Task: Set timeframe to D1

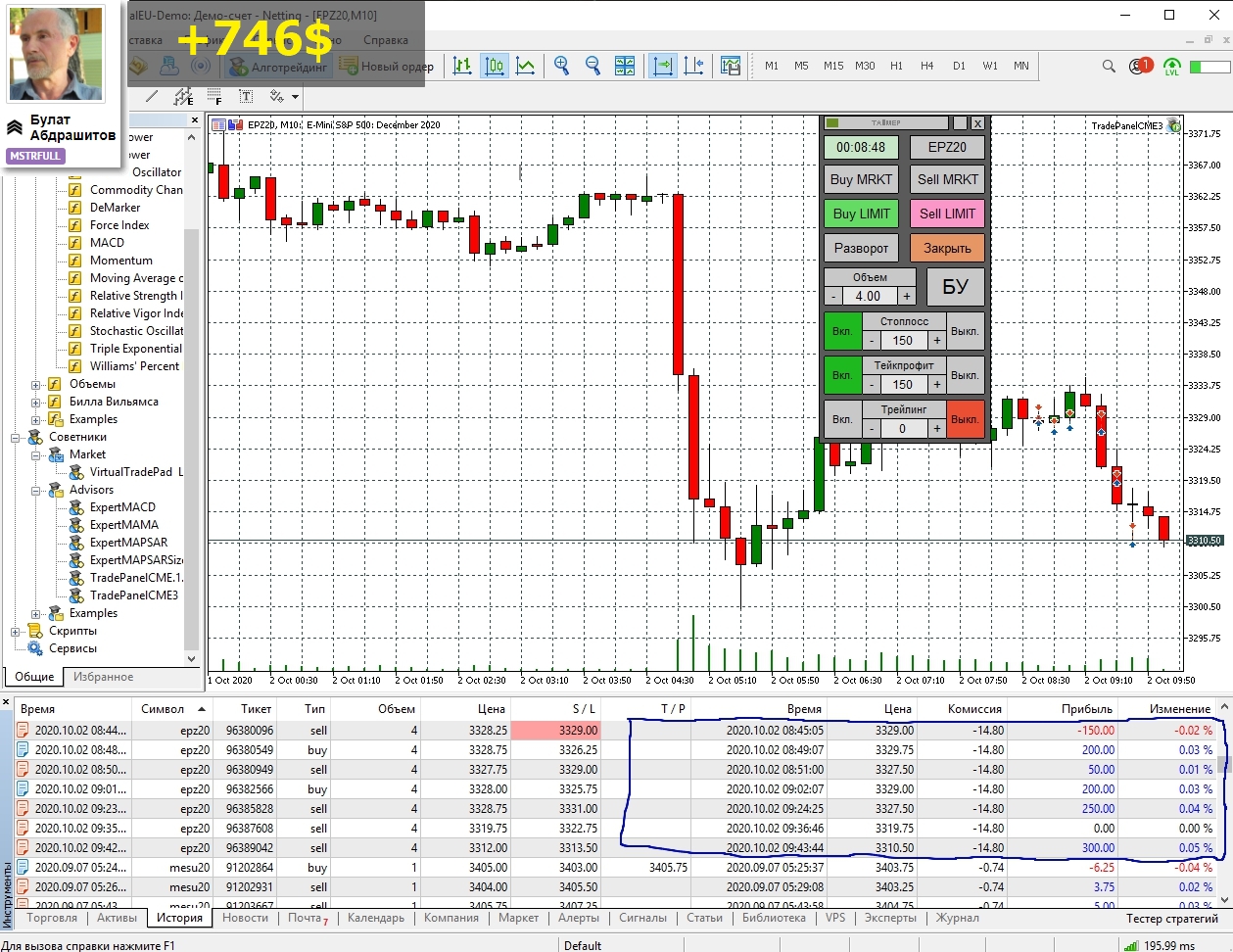Action: click(959, 66)
